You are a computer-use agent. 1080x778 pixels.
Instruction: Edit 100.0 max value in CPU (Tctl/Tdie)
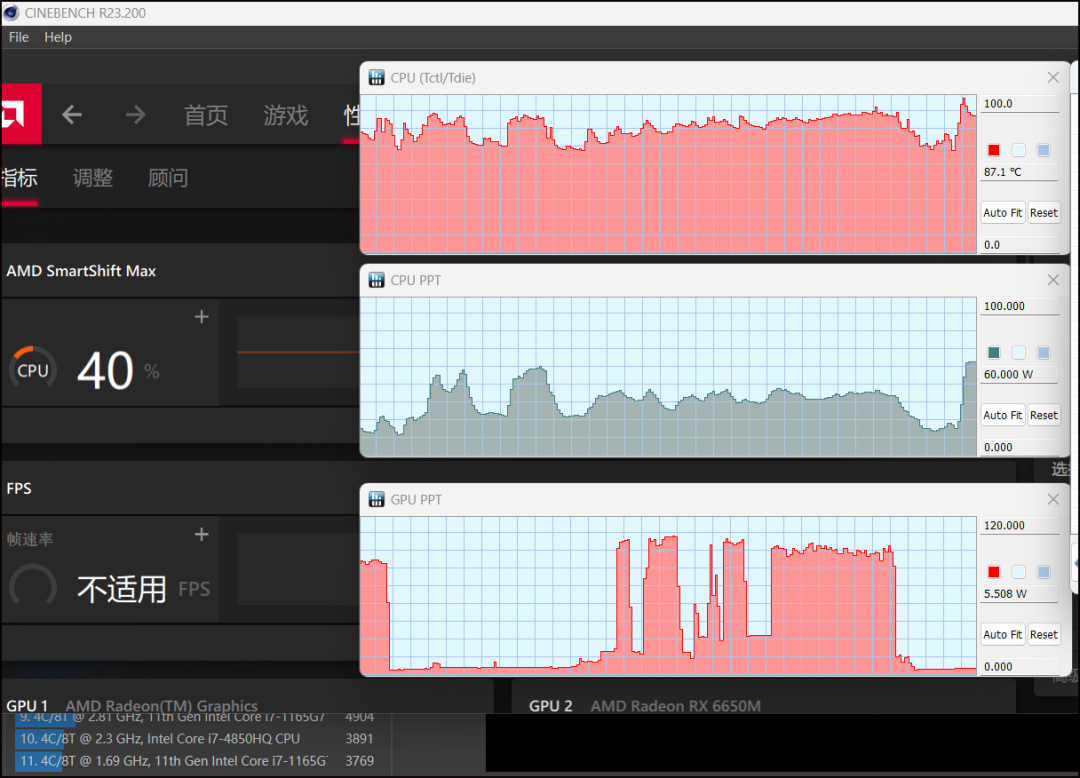pyautogui.click(x=1019, y=104)
